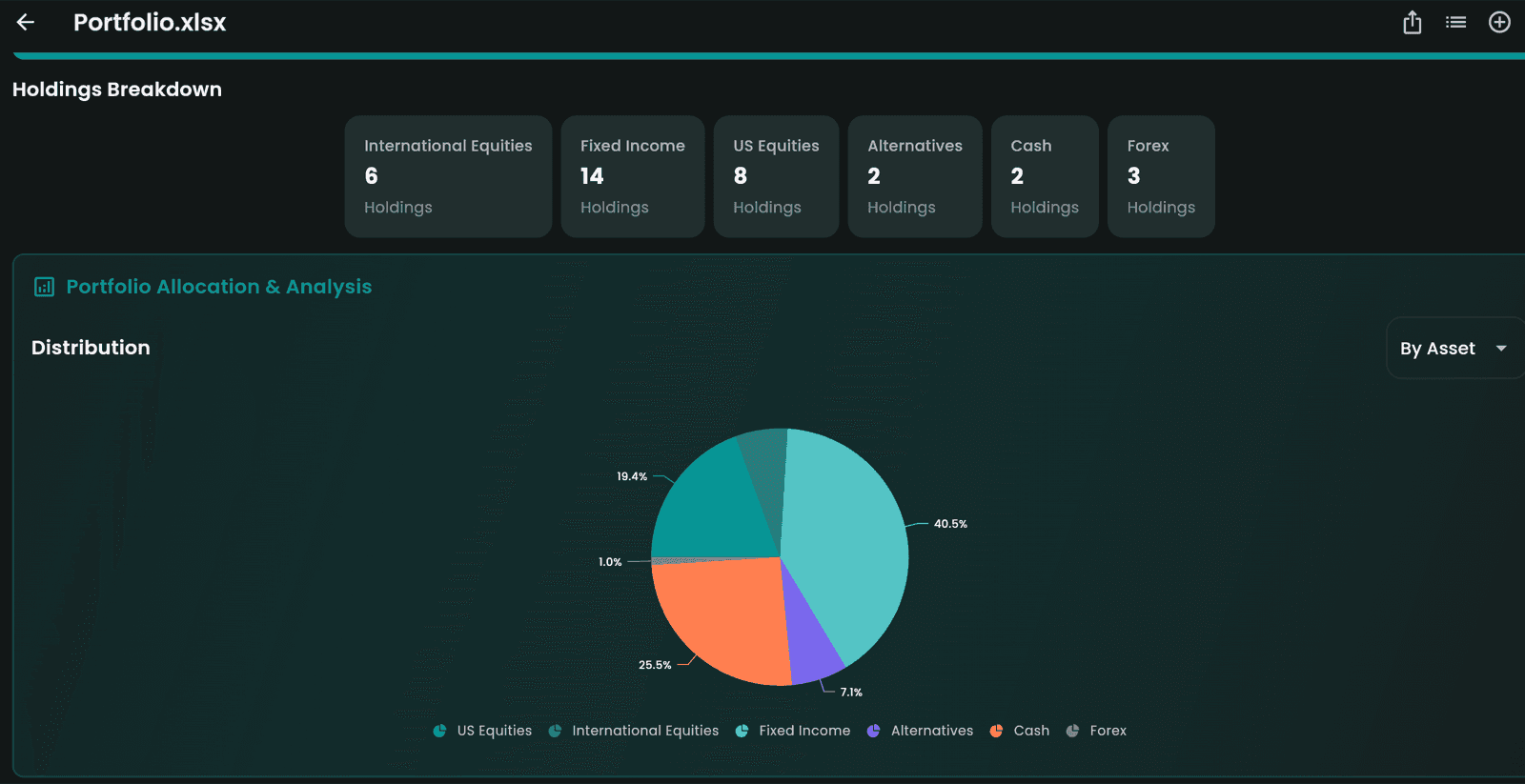Image resolution: width=1525 pixels, height=784 pixels.
Task: Click the Alternatives legend pie icon
Action: (x=873, y=731)
